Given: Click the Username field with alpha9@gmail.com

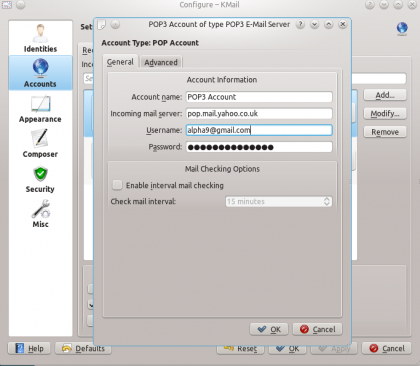Looking at the screenshot, I should (x=259, y=130).
